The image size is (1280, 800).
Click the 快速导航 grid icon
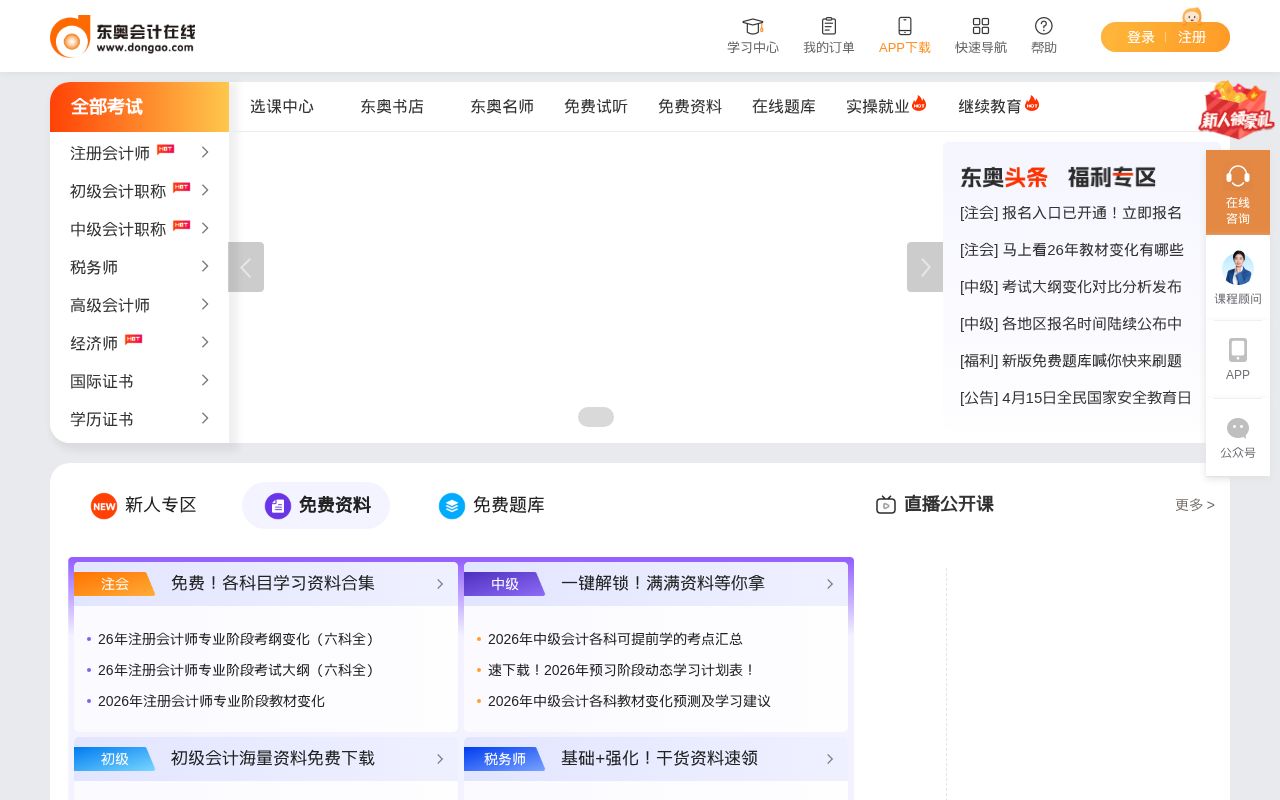981,26
